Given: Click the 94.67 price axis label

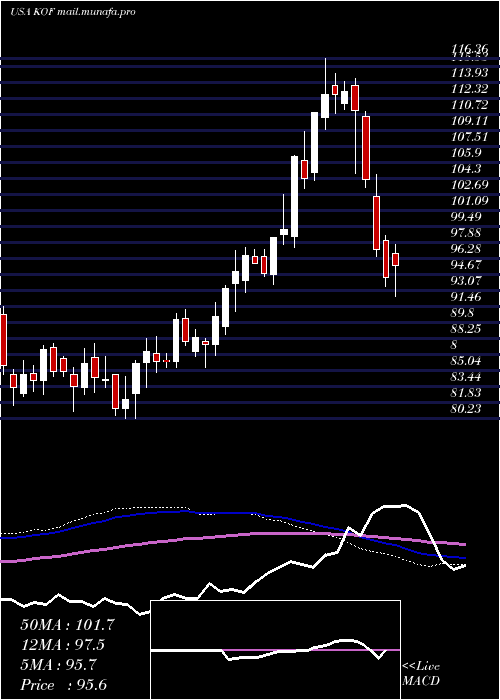Looking at the screenshot, I should pyautogui.click(x=466, y=265).
